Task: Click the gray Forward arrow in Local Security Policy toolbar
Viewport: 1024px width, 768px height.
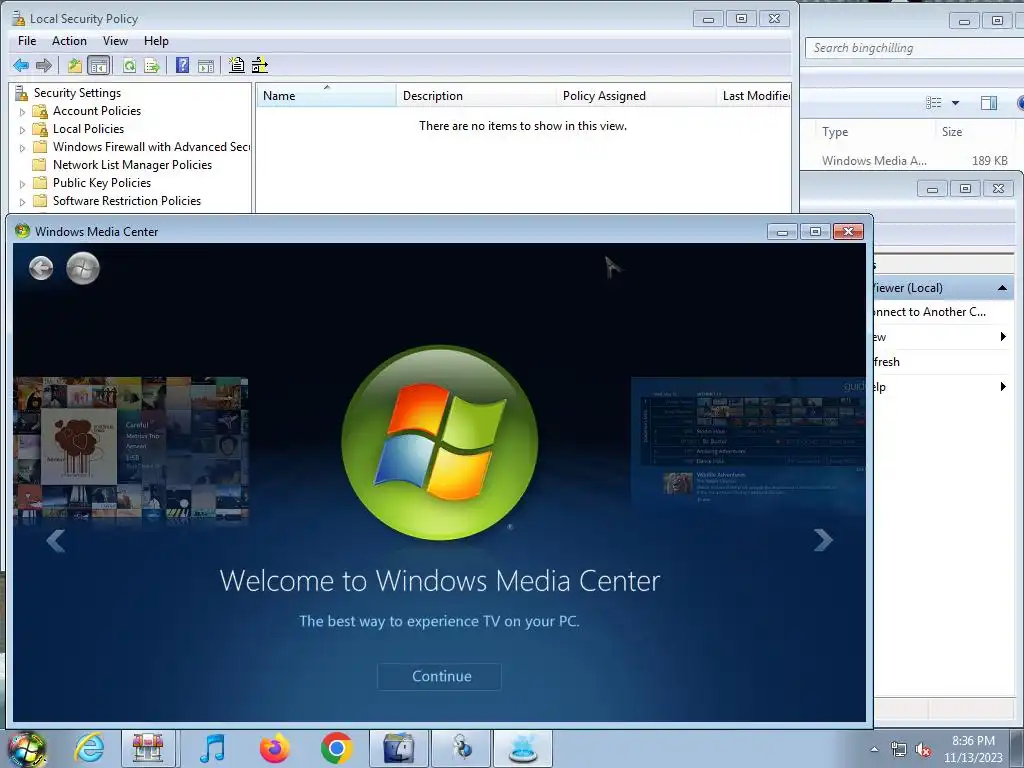Action: click(x=44, y=65)
